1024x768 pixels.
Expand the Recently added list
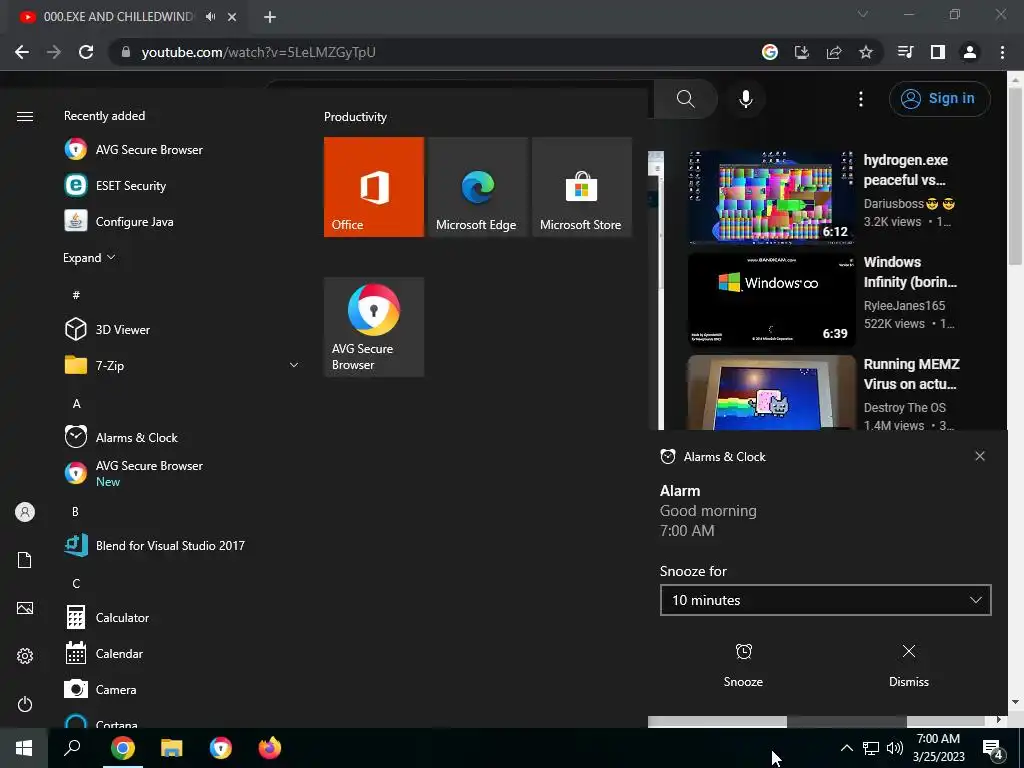click(89, 257)
